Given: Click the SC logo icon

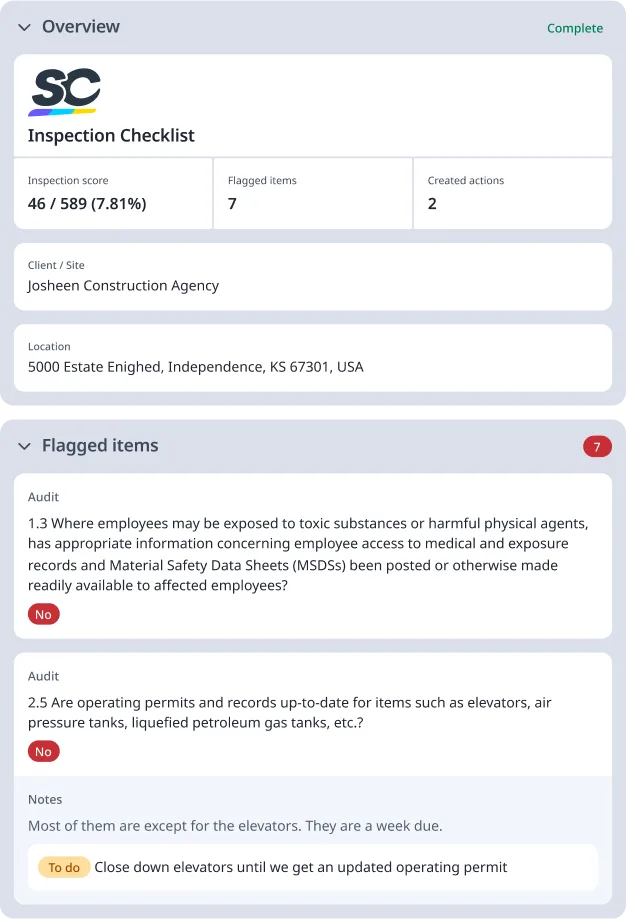Looking at the screenshot, I should click(64, 91).
